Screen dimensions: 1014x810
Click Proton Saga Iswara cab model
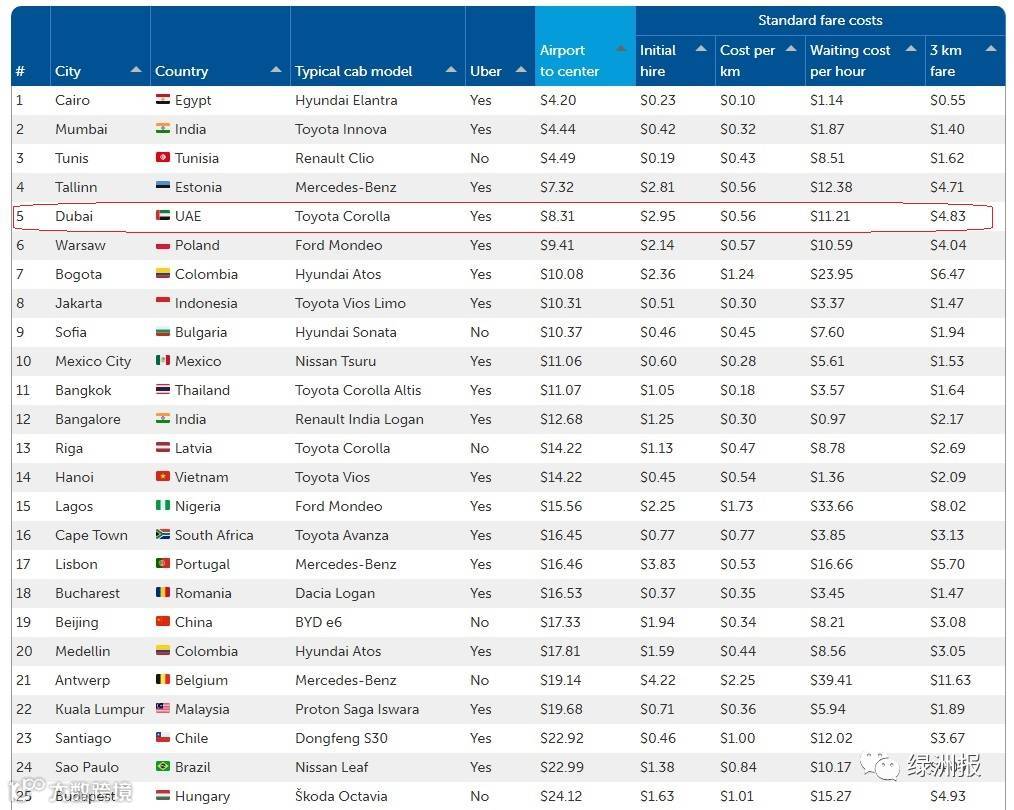point(357,709)
